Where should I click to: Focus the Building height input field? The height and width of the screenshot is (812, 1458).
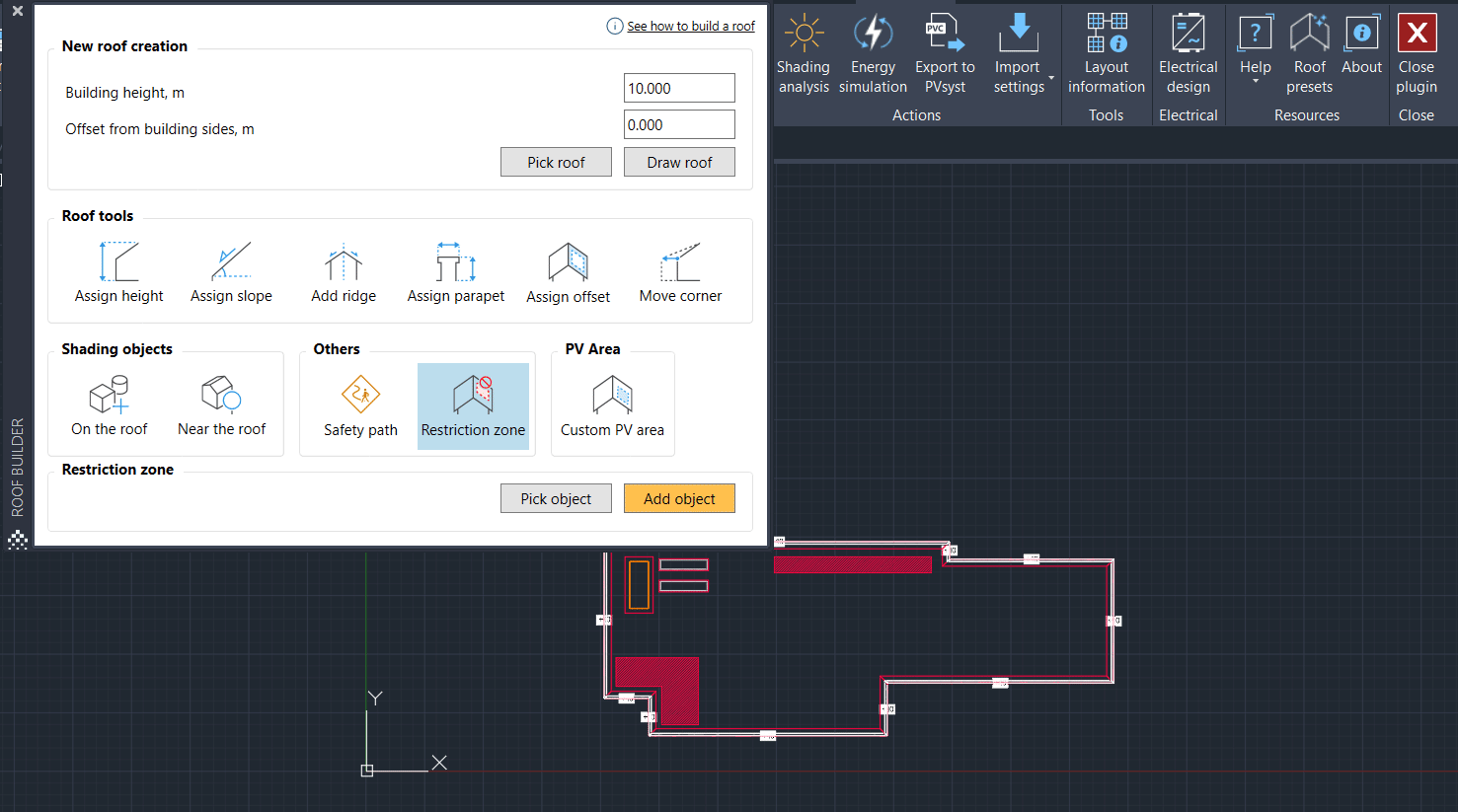point(679,88)
